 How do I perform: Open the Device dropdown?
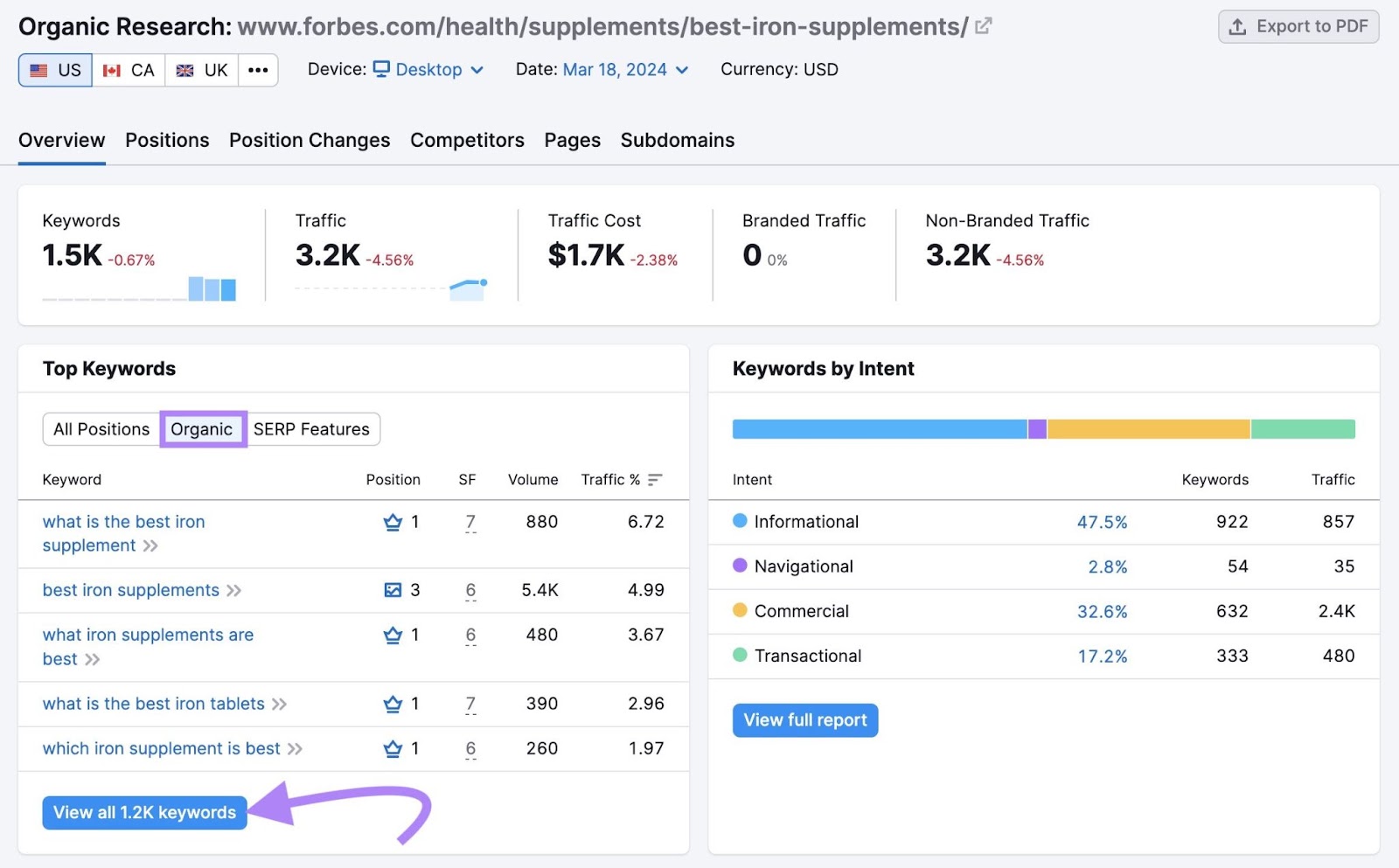point(428,69)
